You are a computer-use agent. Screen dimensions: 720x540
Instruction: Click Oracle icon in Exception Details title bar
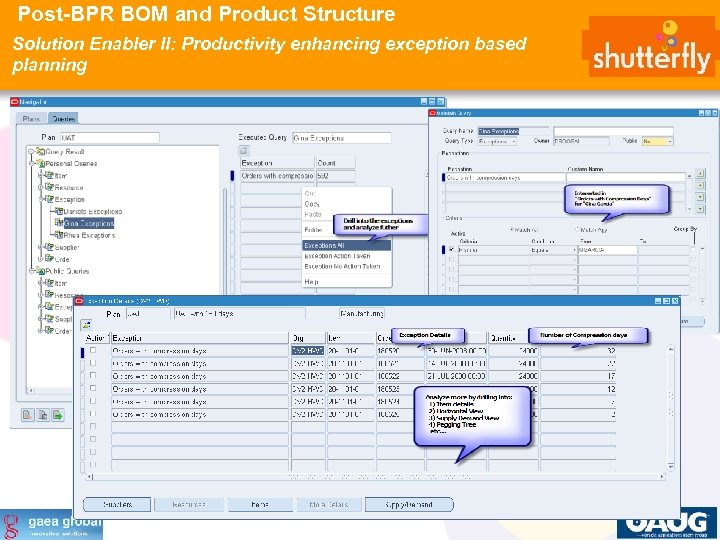79,301
